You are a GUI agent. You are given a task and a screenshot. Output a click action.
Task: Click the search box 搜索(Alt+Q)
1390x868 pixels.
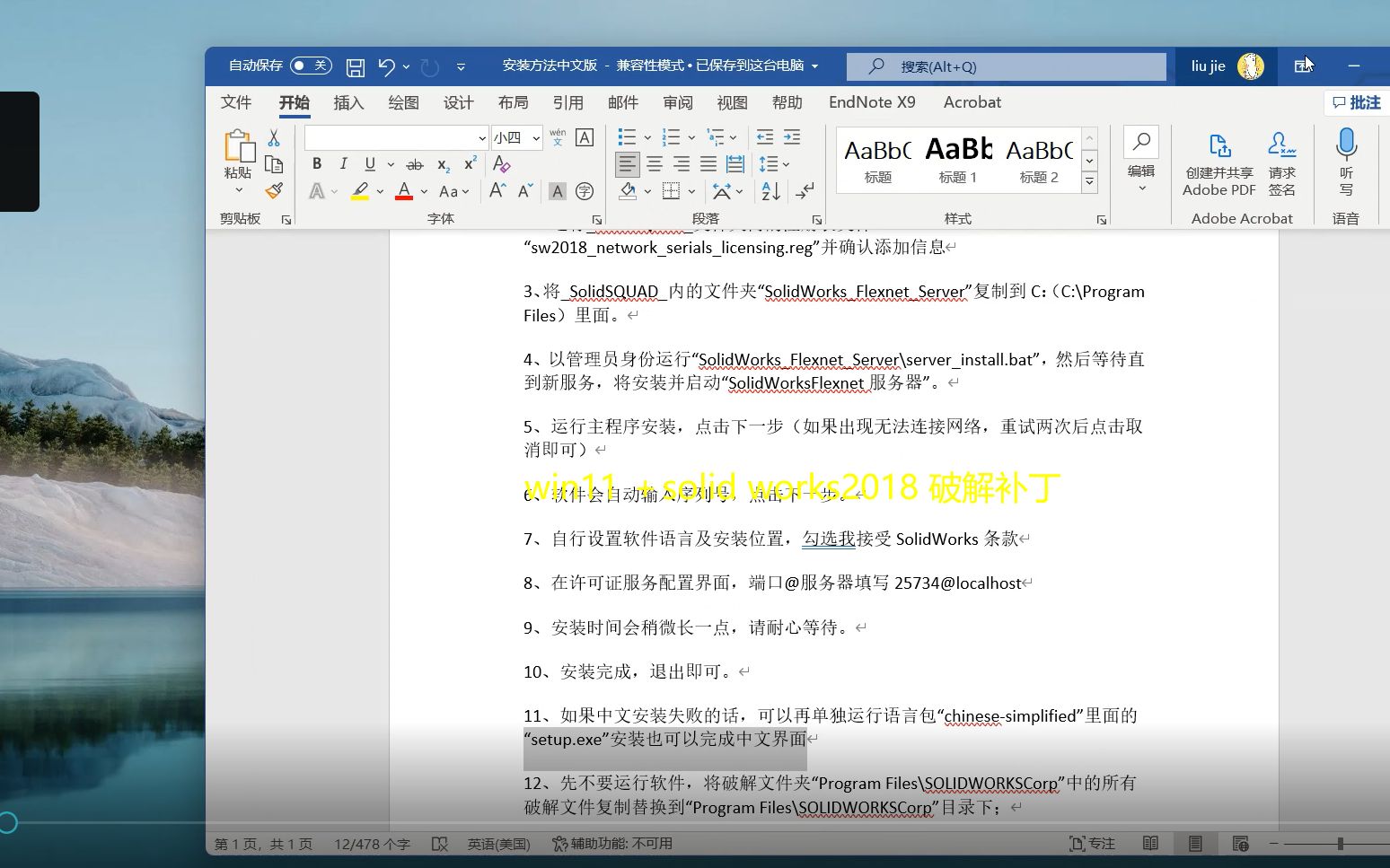tap(1006, 66)
